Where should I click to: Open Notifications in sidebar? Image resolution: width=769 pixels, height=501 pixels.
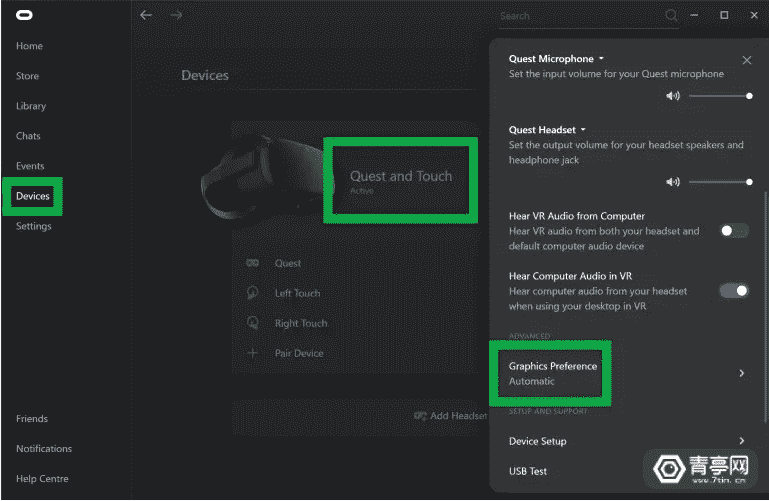click(44, 449)
